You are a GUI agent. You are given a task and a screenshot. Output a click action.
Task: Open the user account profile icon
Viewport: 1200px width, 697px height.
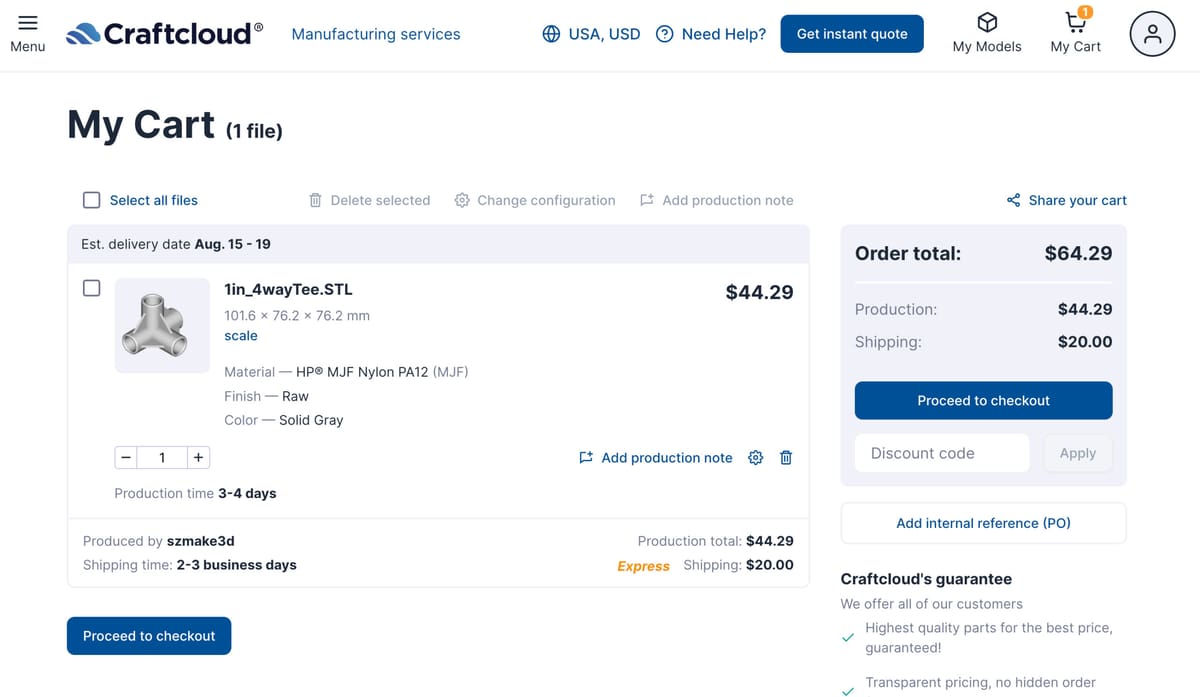tap(1152, 34)
